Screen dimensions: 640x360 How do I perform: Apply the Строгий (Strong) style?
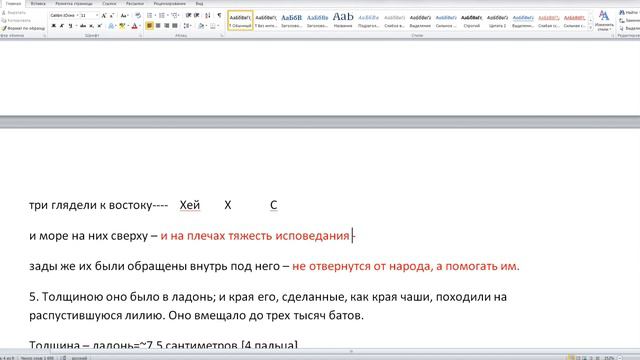(x=471, y=20)
